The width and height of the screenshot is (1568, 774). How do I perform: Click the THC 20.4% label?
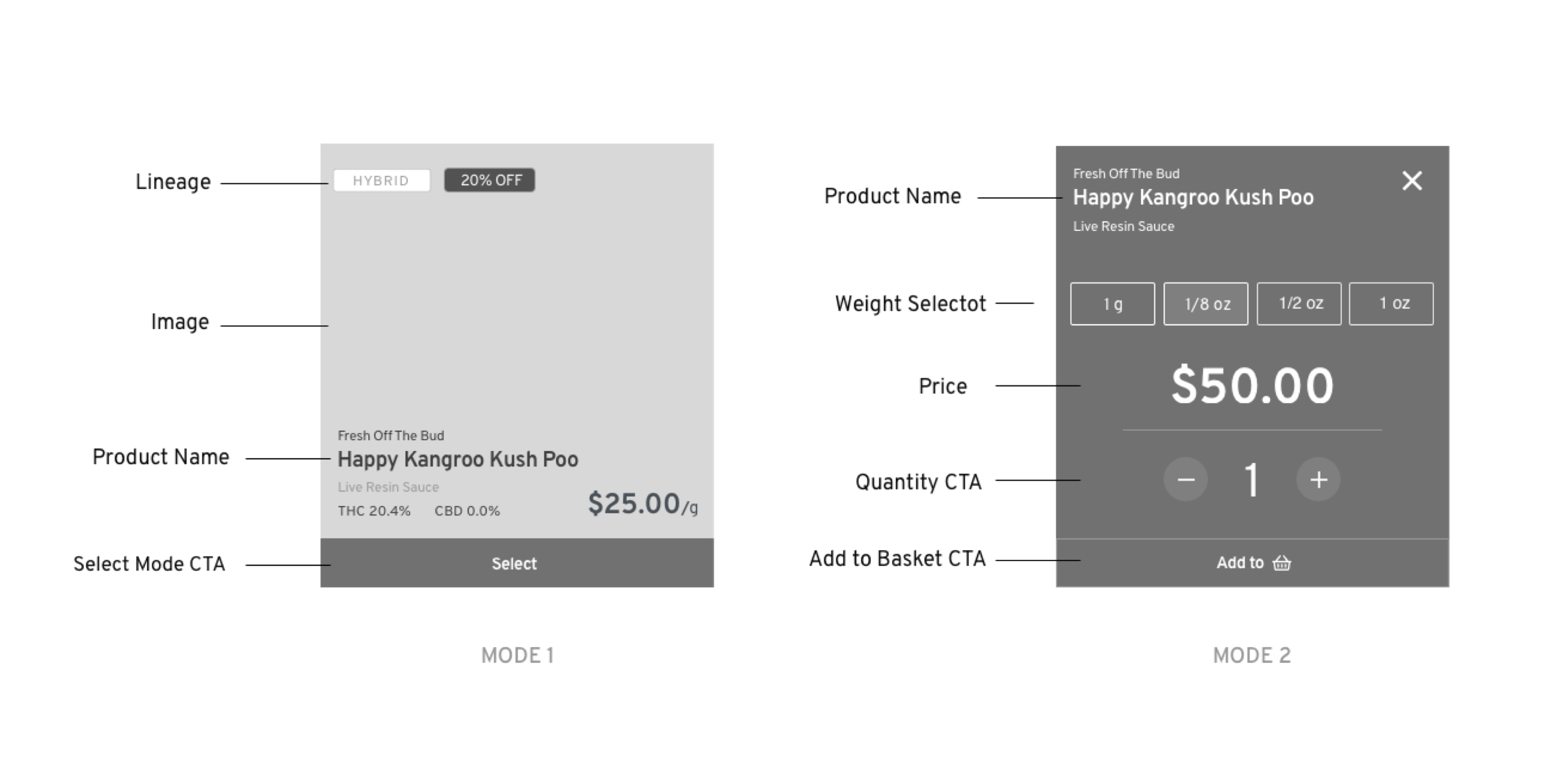coord(374,511)
